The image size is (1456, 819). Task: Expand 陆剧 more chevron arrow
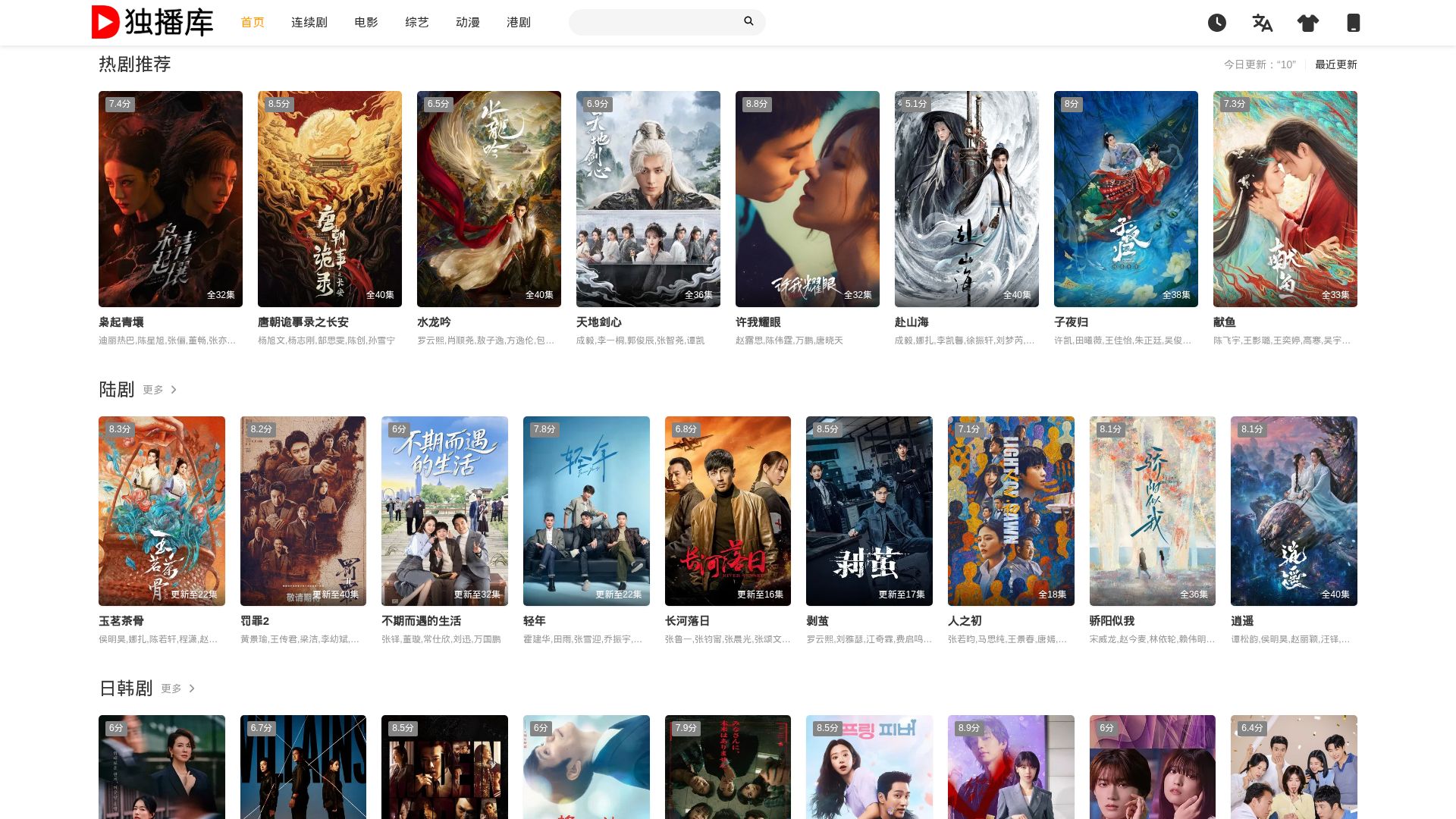[174, 390]
